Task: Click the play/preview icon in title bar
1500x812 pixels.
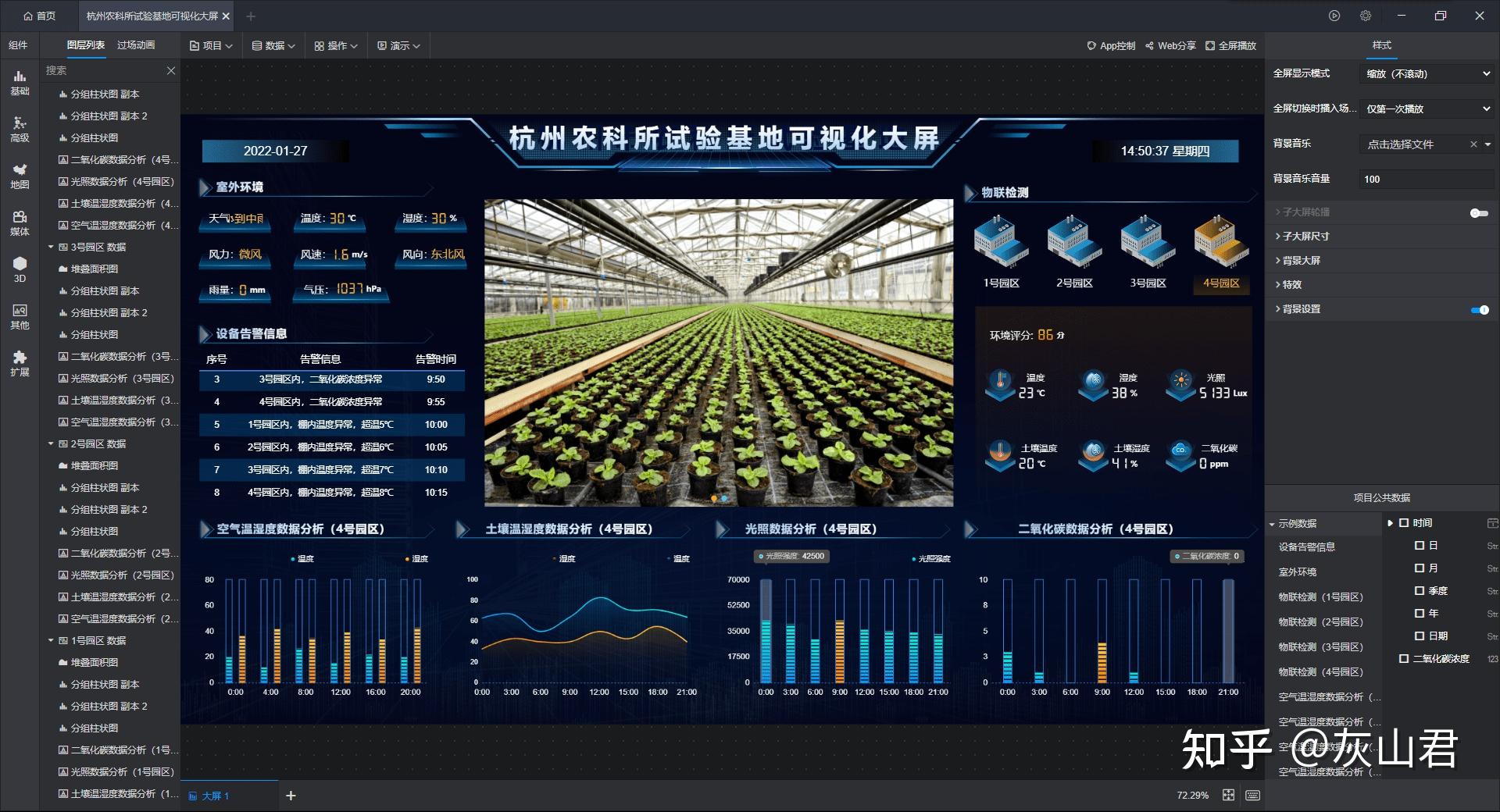Action: (1334, 16)
